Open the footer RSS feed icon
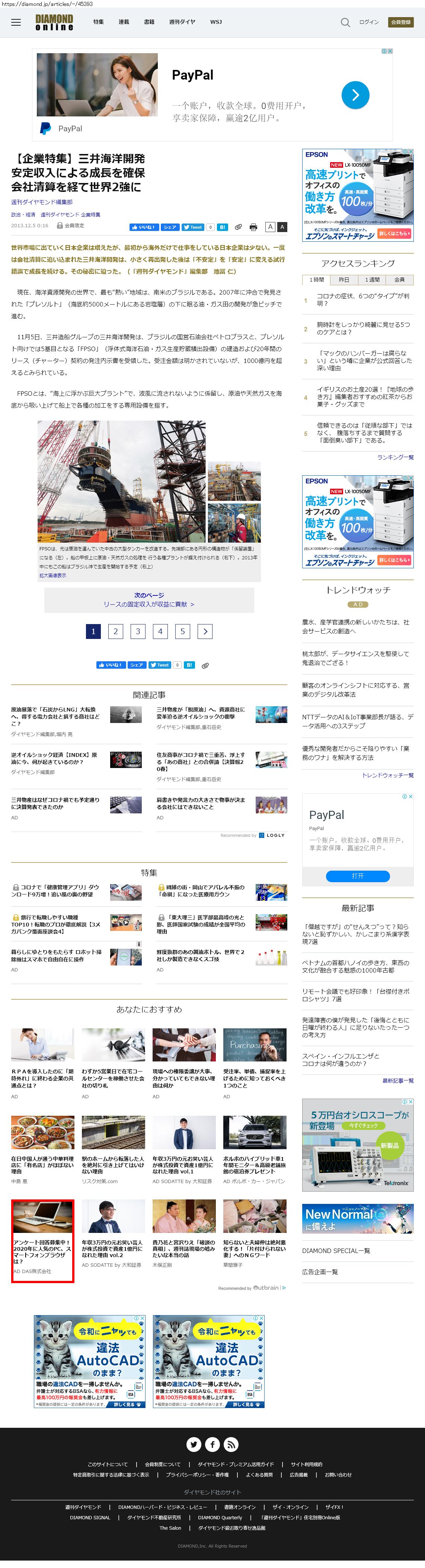The height and width of the screenshot is (1568, 425). pyautogui.click(x=231, y=1444)
